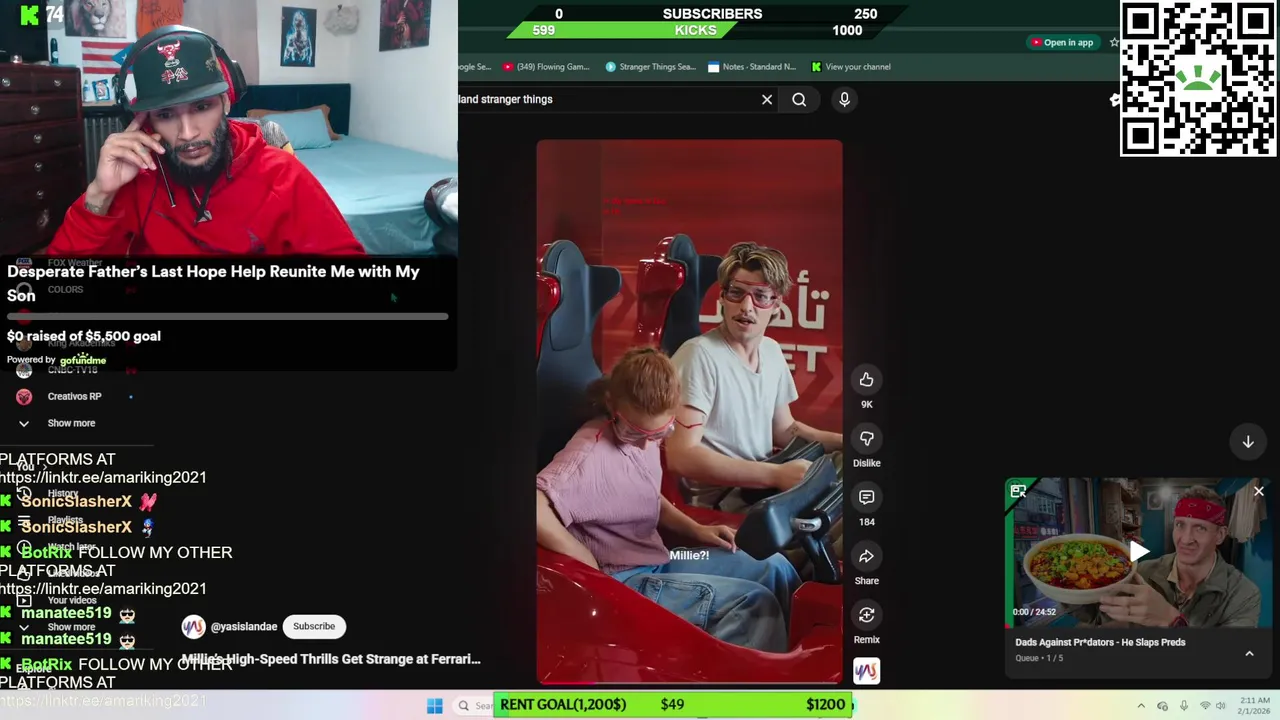The width and height of the screenshot is (1280, 720).
Task: Expand subscriptions with Show more
Action: (x=70, y=423)
